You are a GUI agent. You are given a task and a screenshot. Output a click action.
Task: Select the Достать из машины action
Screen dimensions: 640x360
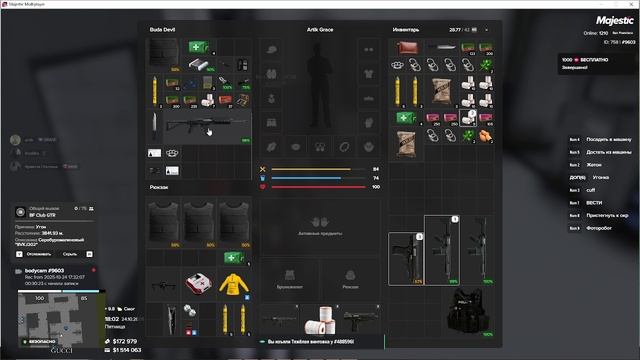(x=609, y=152)
